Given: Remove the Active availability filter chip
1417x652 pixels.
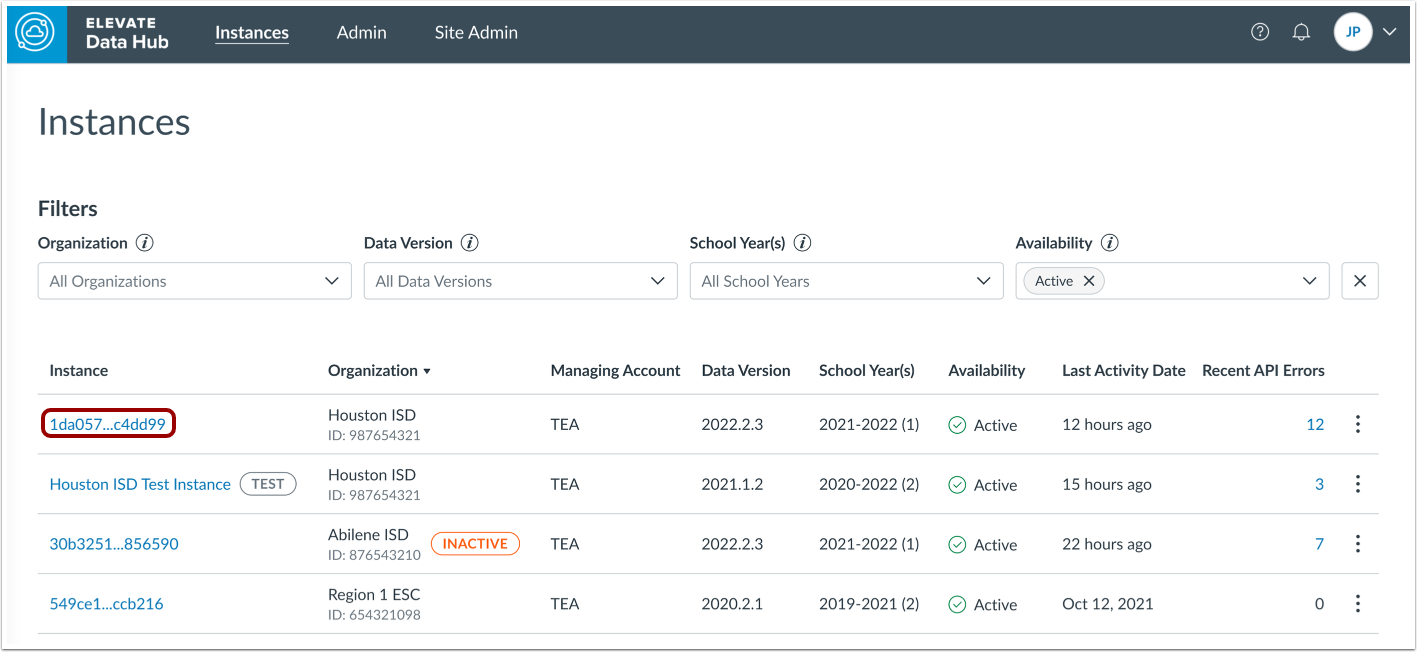Looking at the screenshot, I should 1089,281.
